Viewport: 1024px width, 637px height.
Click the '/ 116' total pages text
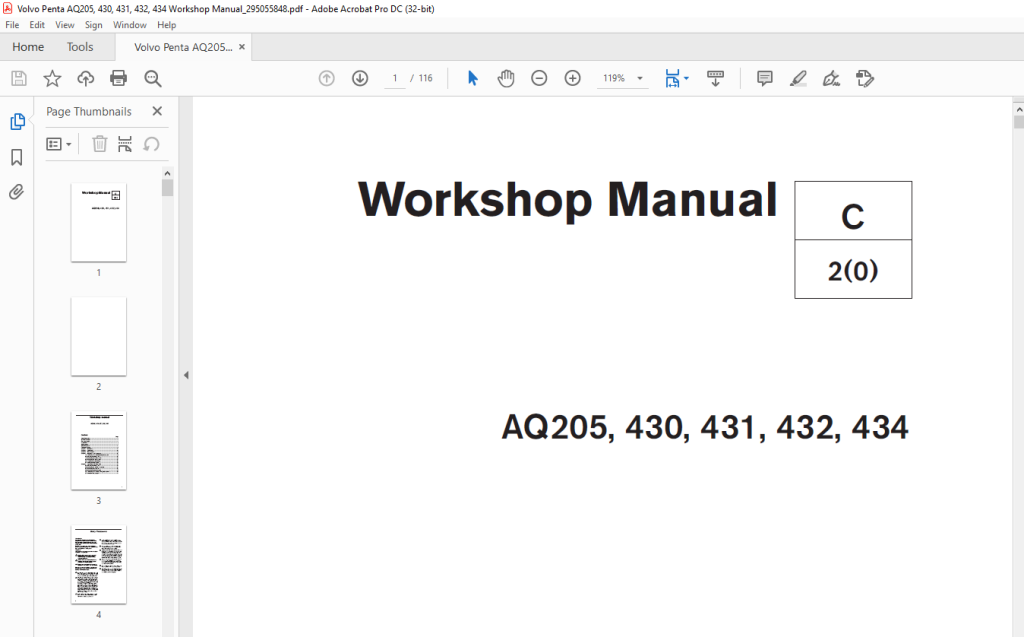coord(421,78)
